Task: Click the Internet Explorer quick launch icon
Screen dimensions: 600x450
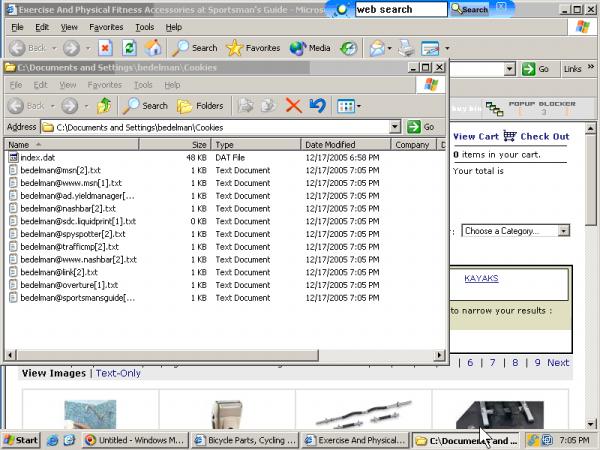Action: (x=52, y=440)
